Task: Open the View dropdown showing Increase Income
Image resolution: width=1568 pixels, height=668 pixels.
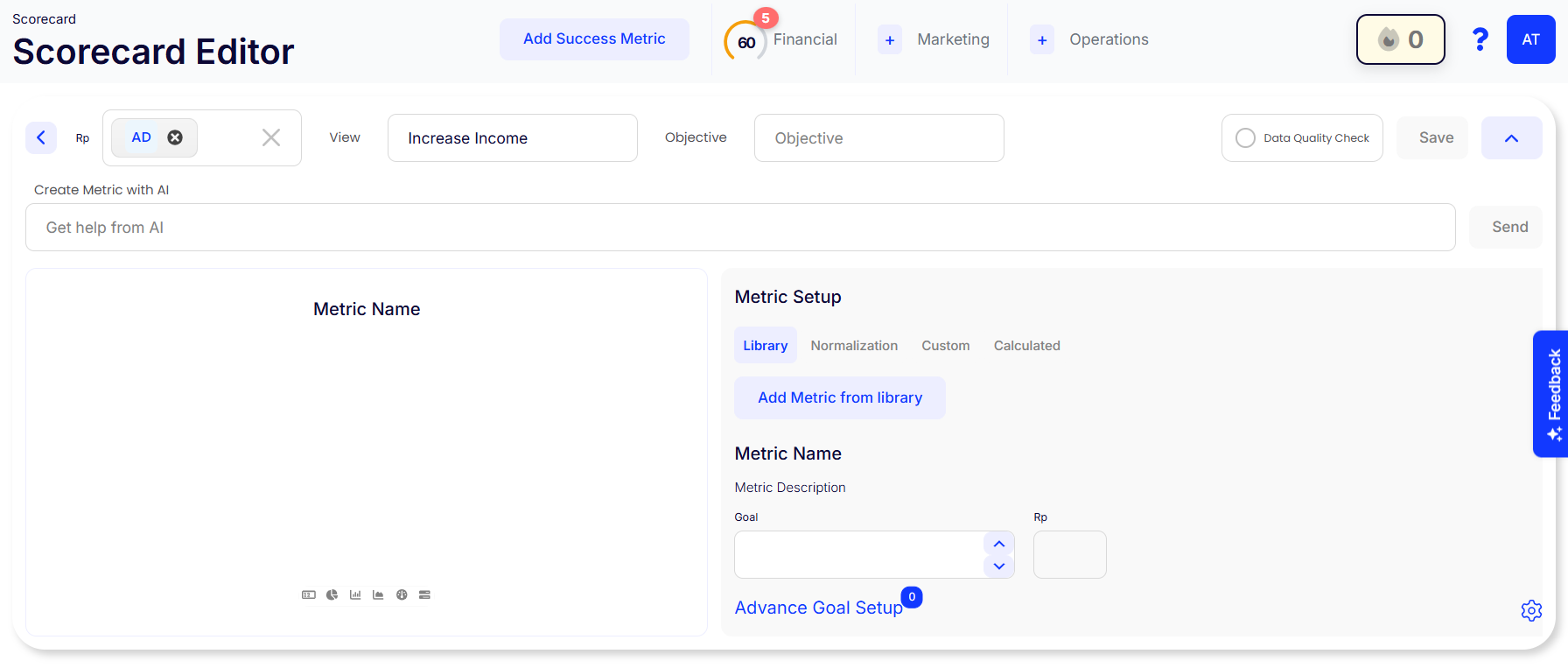Action: click(512, 138)
